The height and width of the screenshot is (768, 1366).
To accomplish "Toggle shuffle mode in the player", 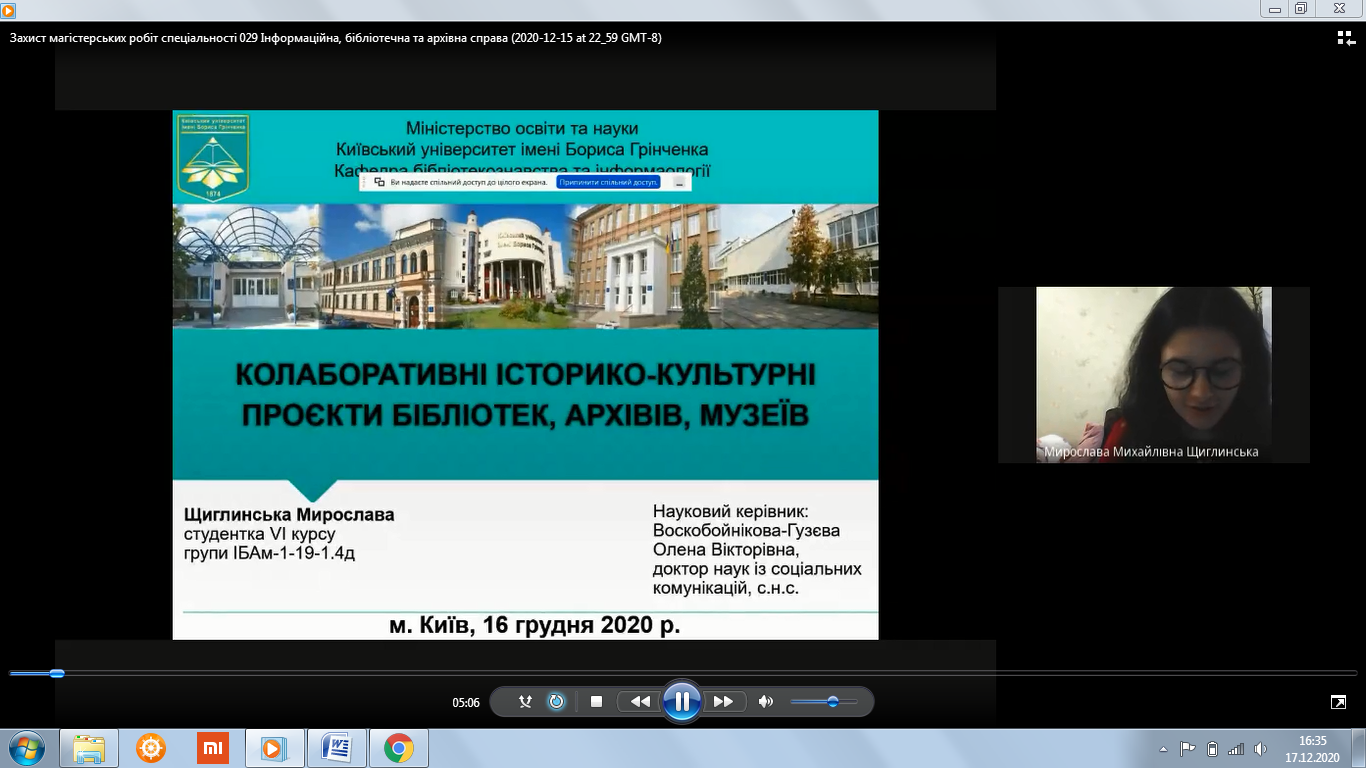I will pos(525,702).
